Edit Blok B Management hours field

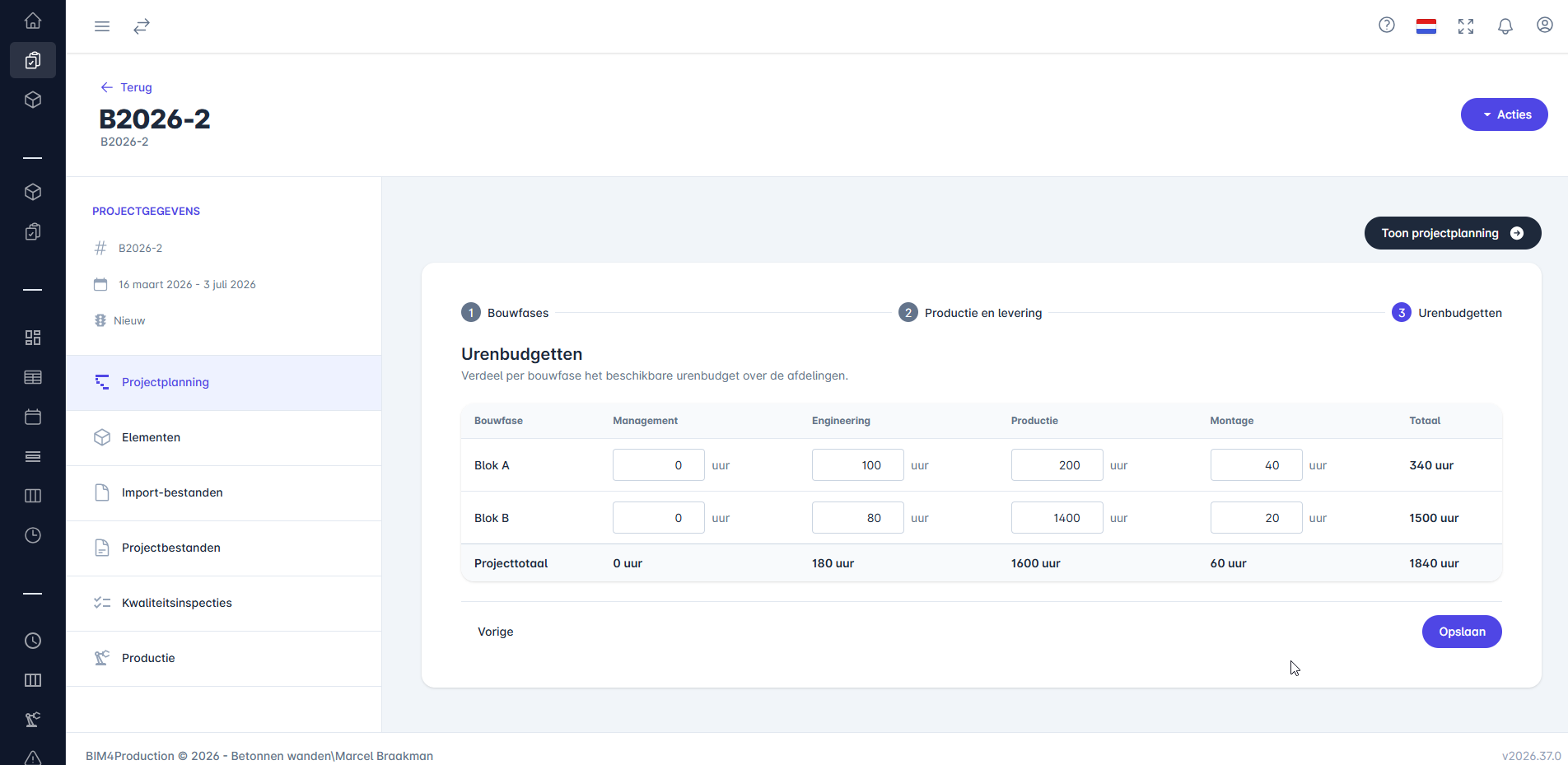659,518
